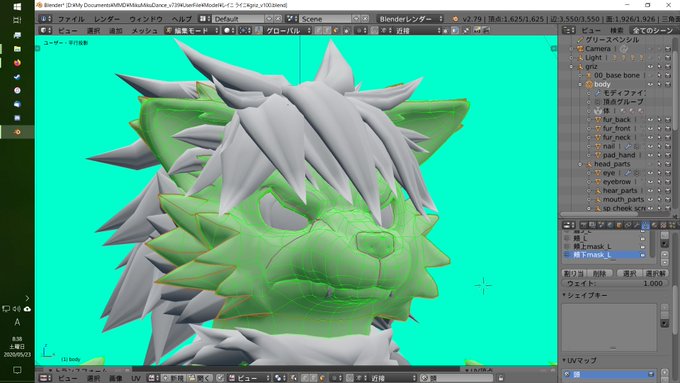The height and width of the screenshot is (383, 680).
Task: Click the 選択解 deselect button
Action: pyautogui.click(x=655, y=273)
